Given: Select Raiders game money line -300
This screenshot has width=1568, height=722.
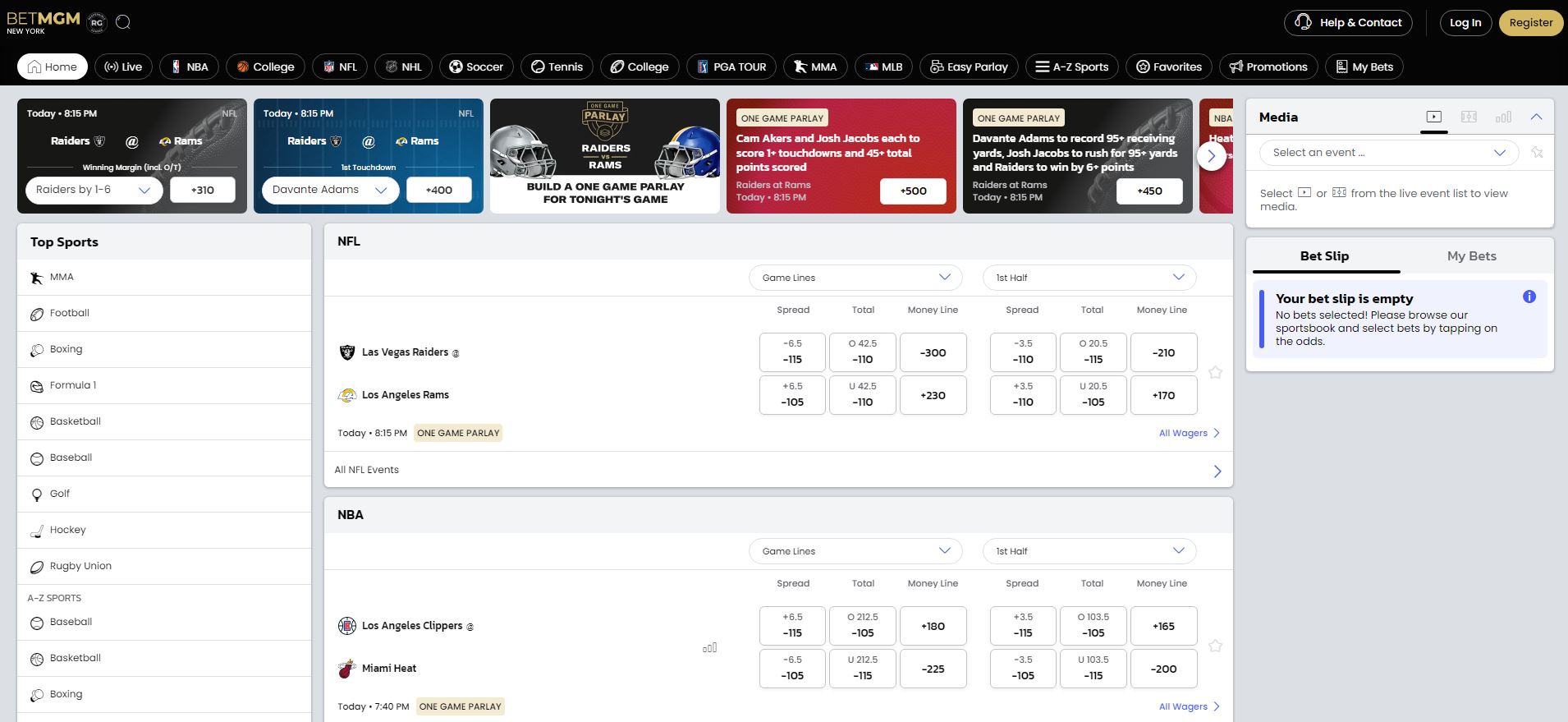Looking at the screenshot, I should click(x=933, y=352).
